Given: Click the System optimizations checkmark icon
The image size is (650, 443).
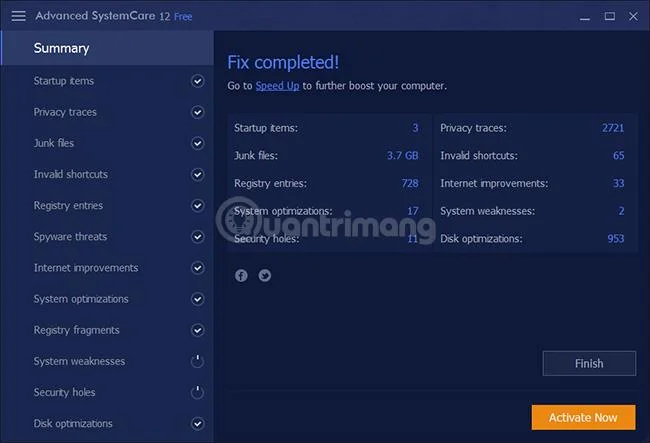Looking at the screenshot, I should 197,299.
